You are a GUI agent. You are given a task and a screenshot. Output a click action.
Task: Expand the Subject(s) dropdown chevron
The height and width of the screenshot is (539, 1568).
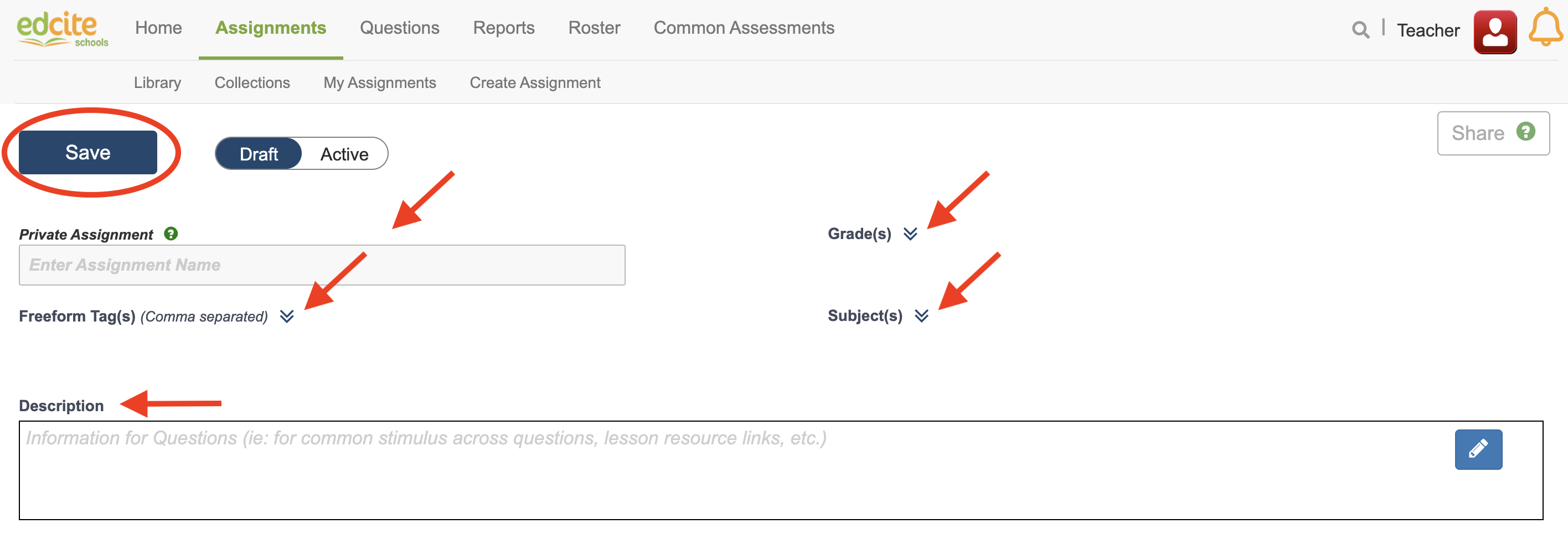point(921,315)
